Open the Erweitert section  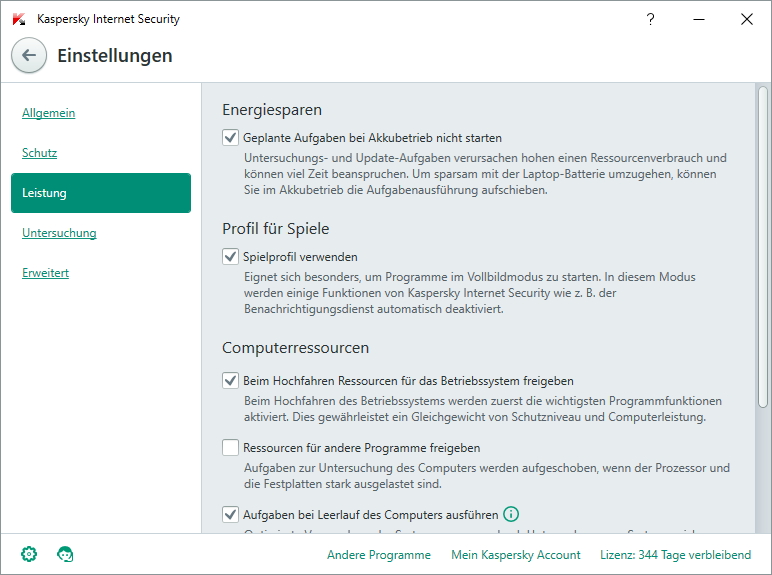[45, 273]
